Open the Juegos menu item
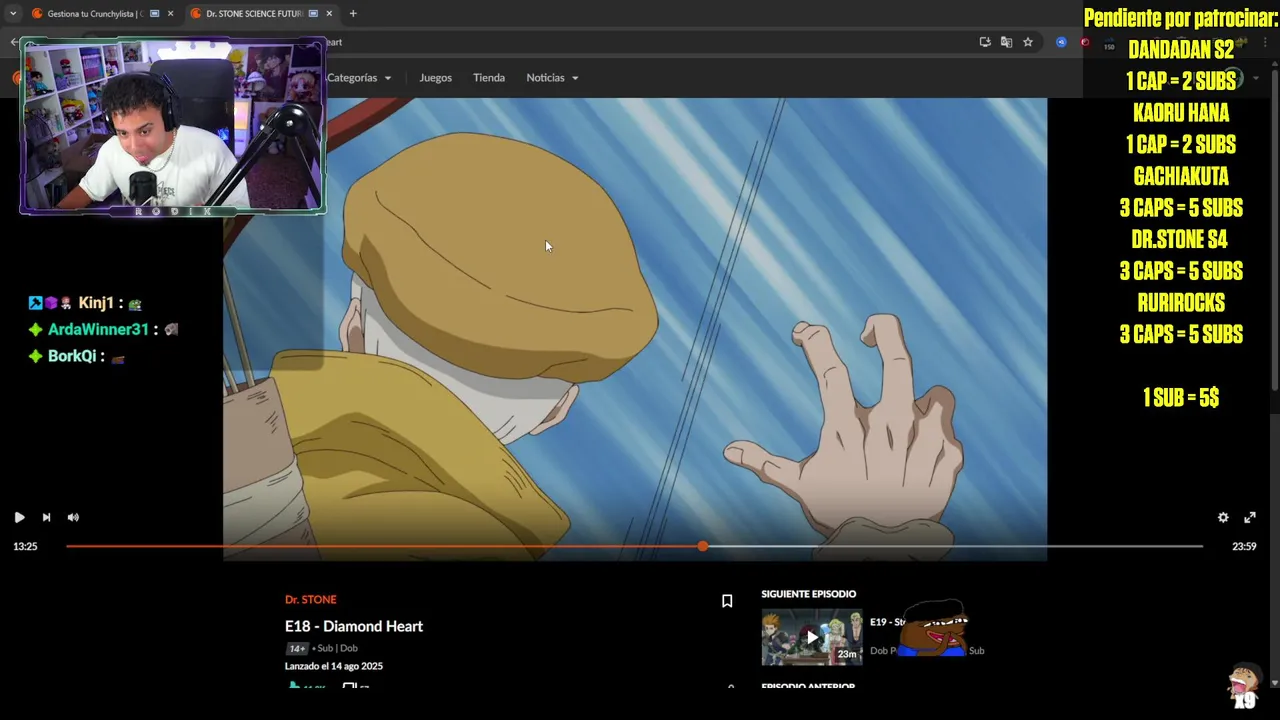1280x720 pixels. [435, 78]
